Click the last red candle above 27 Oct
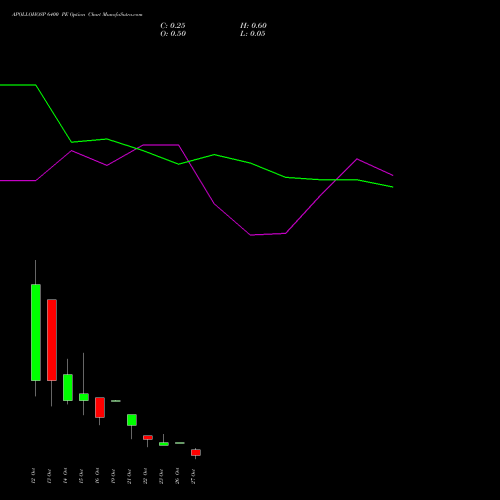 (196, 452)
